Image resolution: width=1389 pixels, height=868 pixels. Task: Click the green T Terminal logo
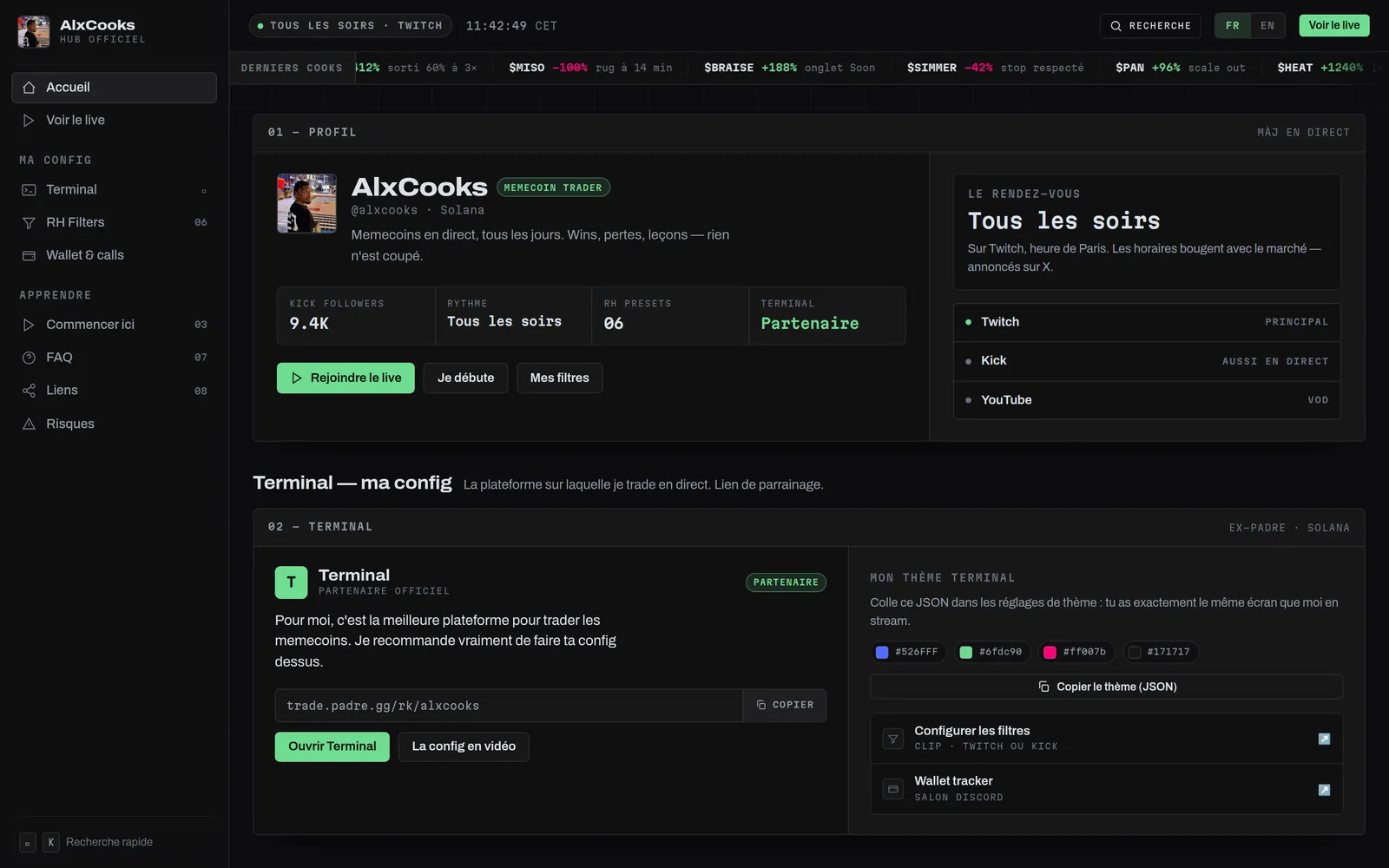pyautogui.click(x=291, y=582)
